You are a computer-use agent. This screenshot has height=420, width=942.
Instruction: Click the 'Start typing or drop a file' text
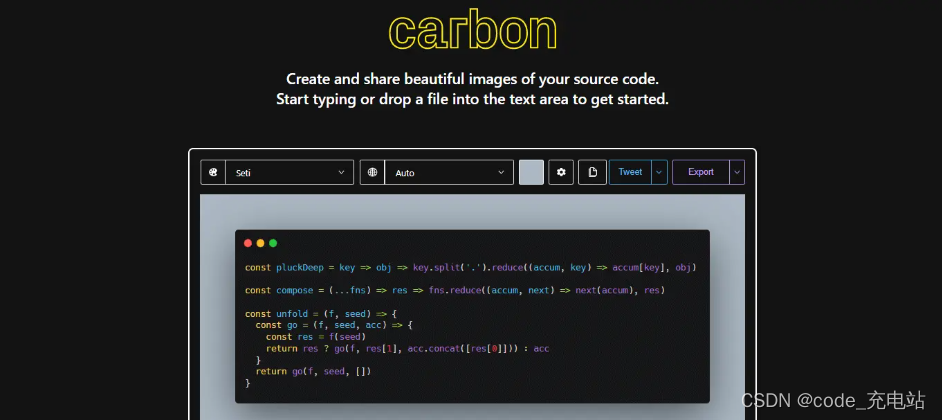[472, 99]
